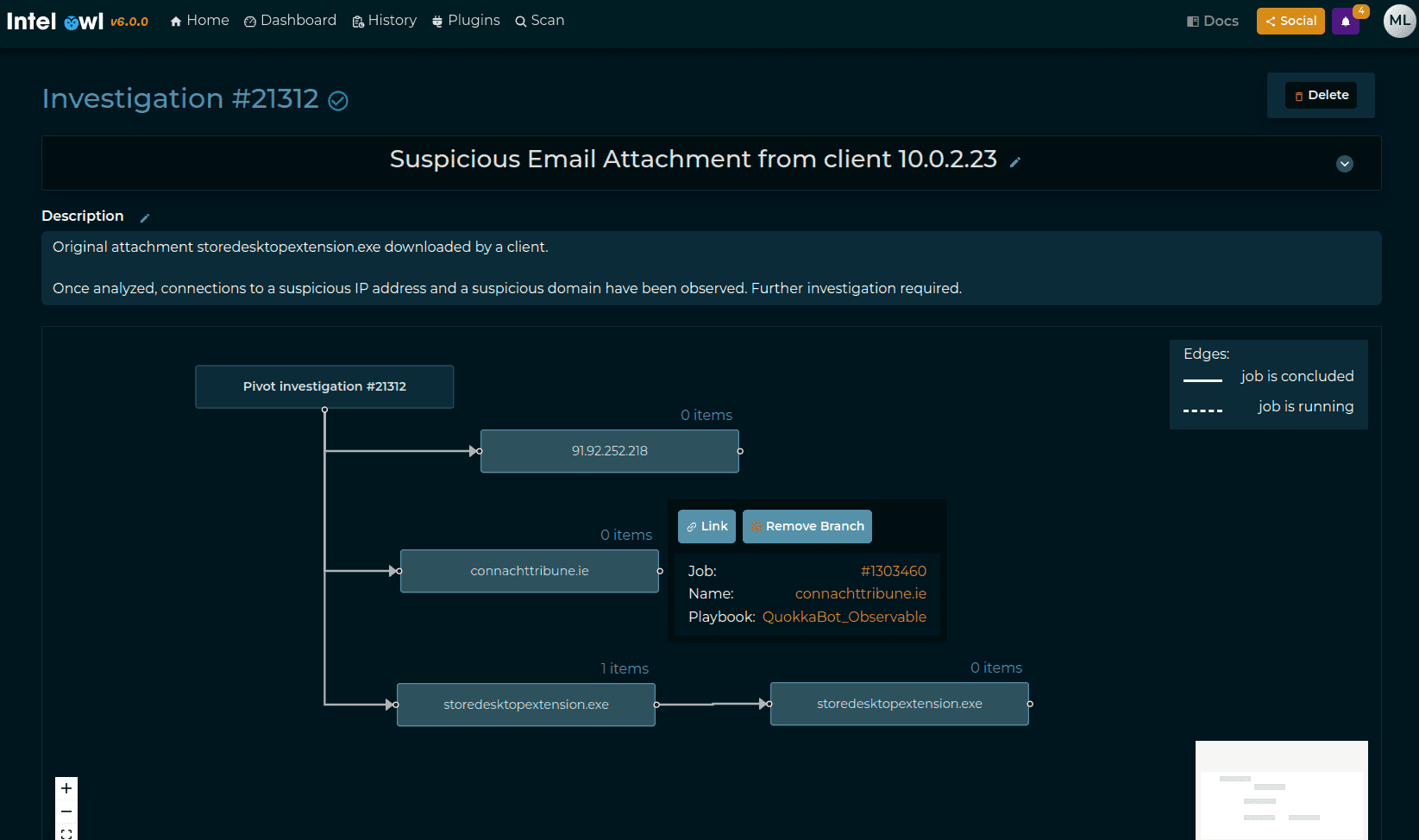The image size is (1419, 840).
Task: Delete the investigation
Action: point(1321,95)
